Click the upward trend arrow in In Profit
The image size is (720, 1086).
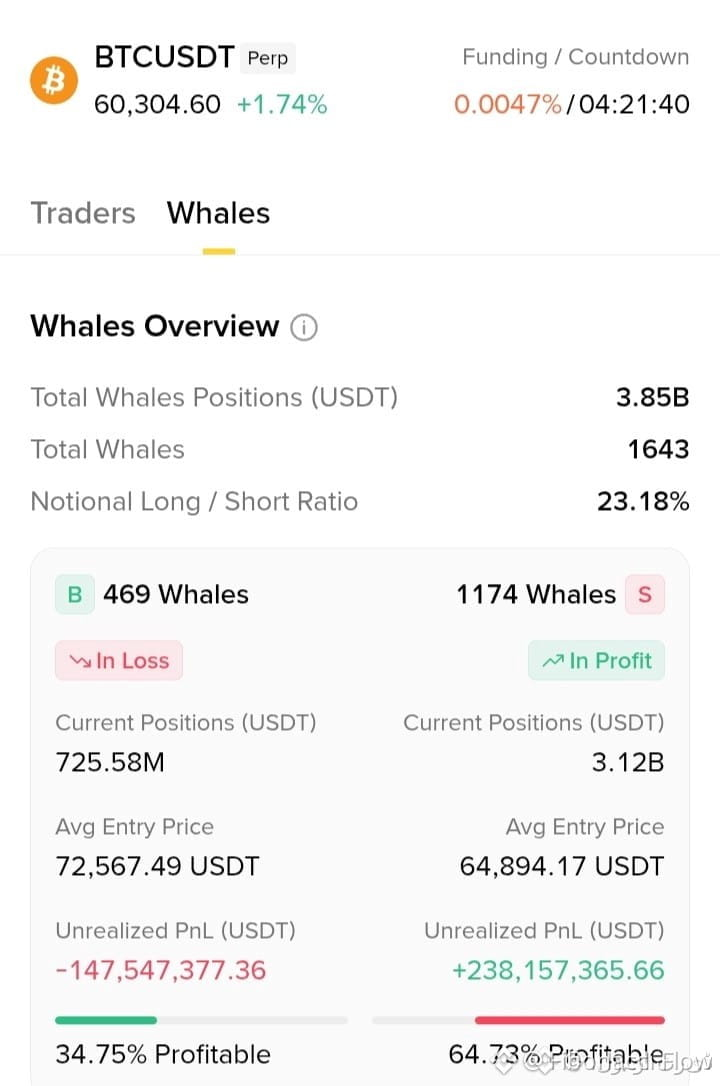(552, 661)
